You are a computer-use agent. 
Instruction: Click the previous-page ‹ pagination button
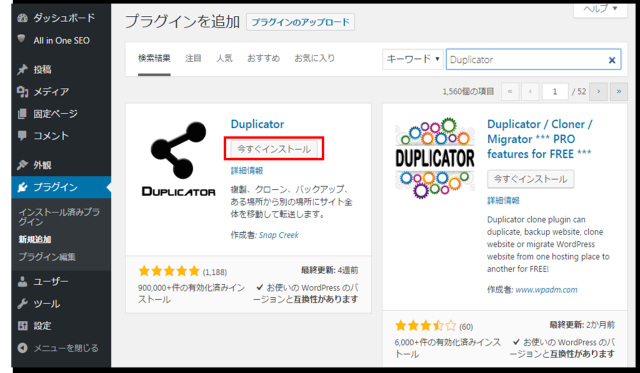pos(530,91)
